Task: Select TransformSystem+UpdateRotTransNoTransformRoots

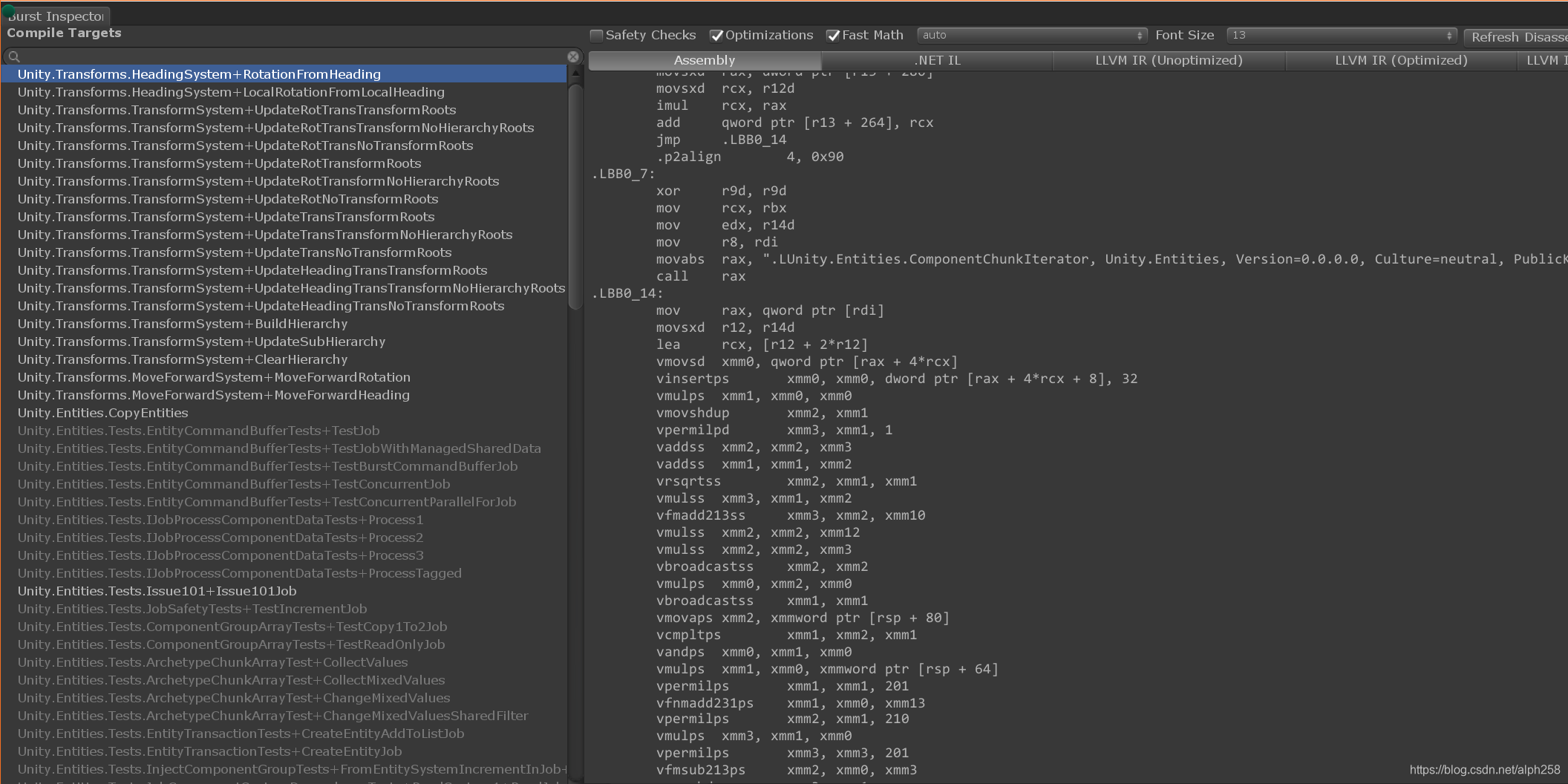Action: [284, 146]
